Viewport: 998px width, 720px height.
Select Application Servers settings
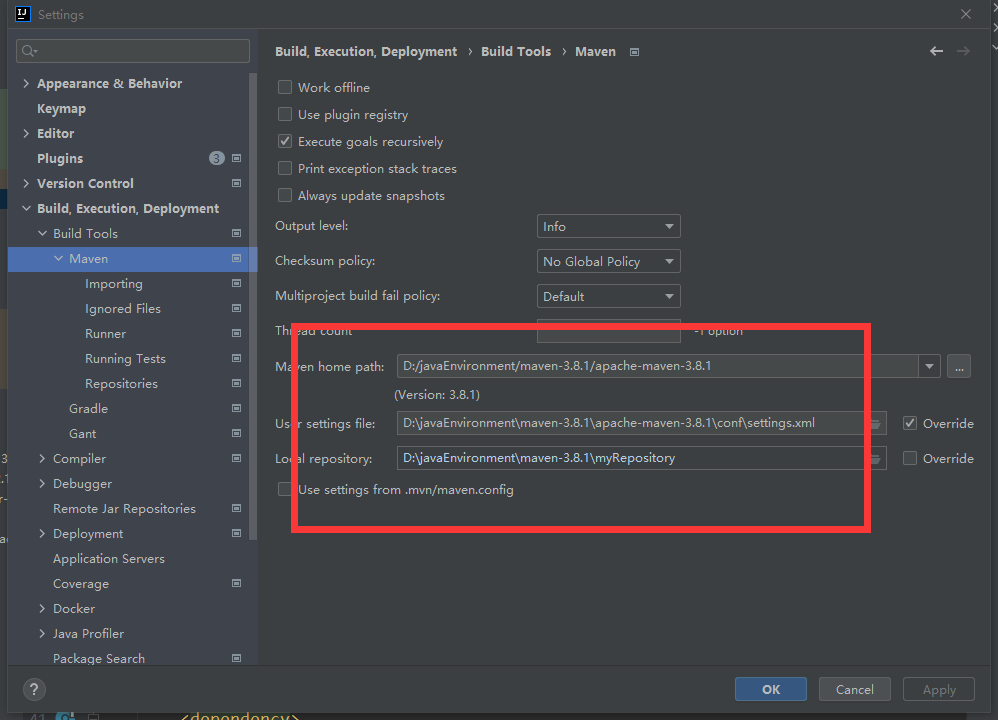point(109,559)
